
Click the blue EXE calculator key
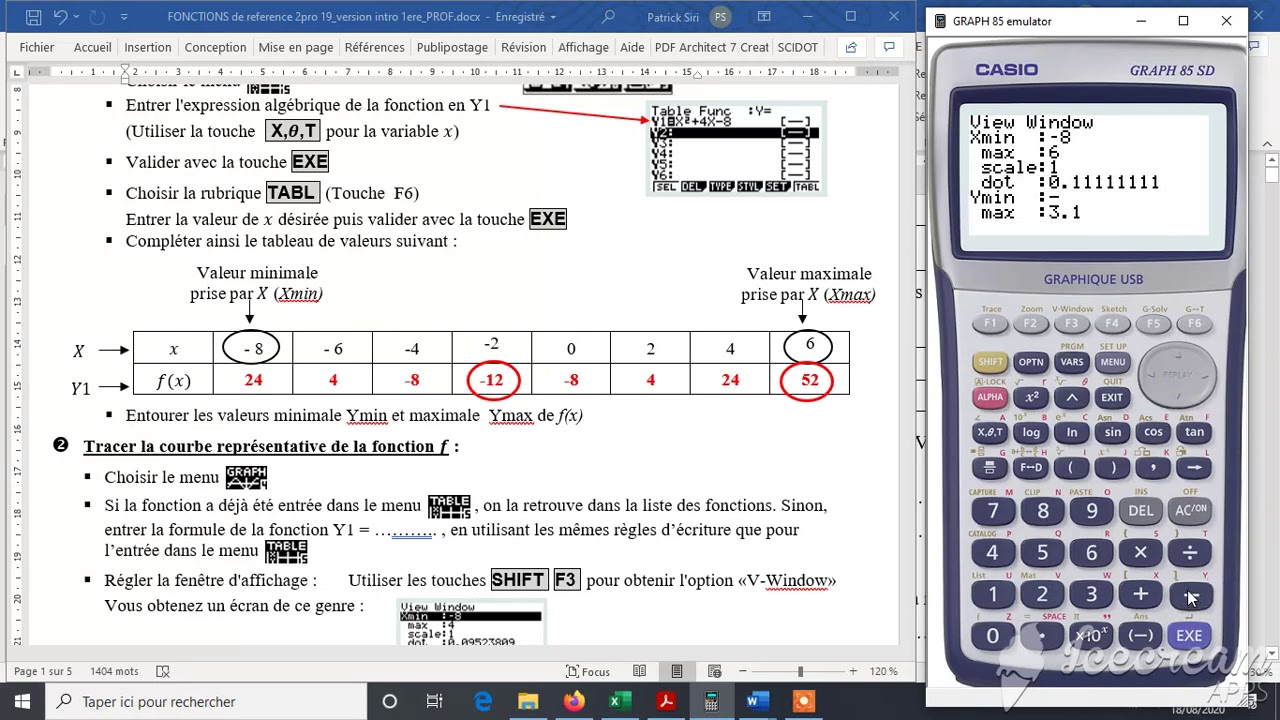[1189, 636]
